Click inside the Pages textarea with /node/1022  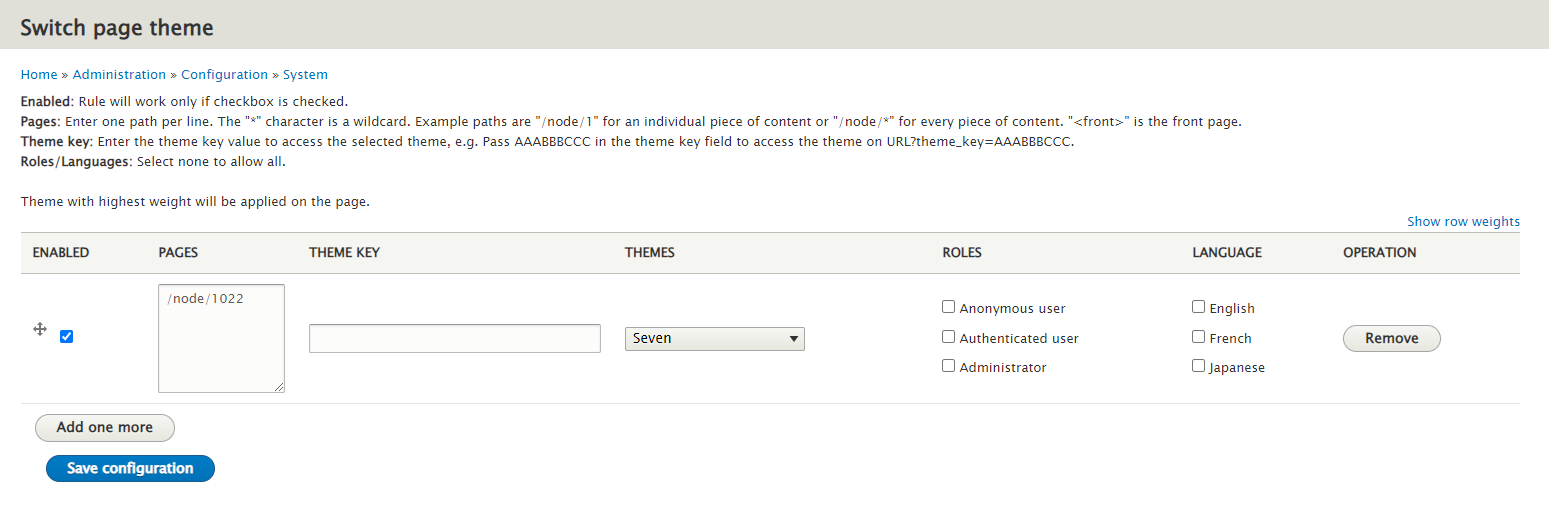(x=221, y=338)
